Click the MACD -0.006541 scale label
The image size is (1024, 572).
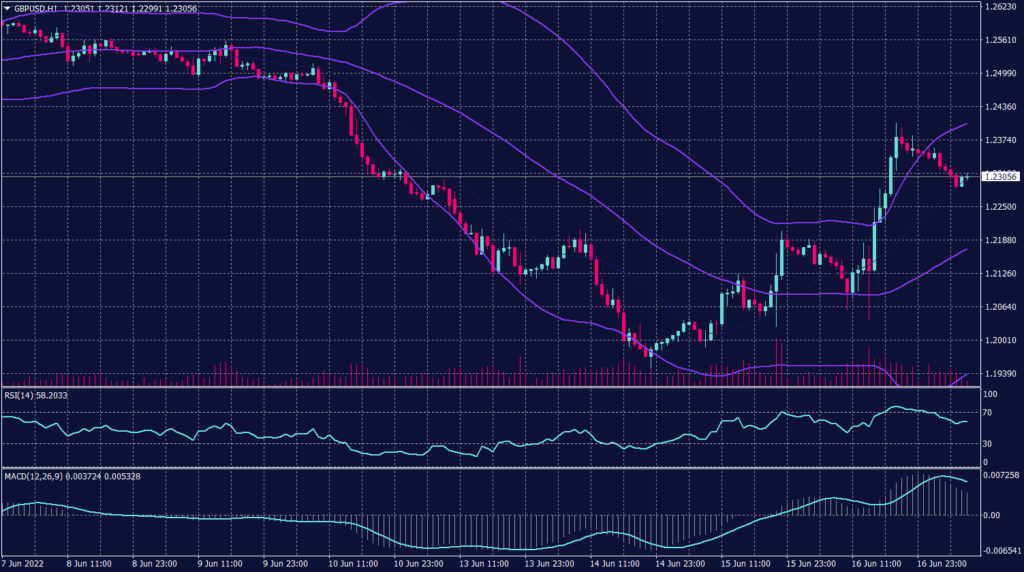pyautogui.click(x=1000, y=551)
